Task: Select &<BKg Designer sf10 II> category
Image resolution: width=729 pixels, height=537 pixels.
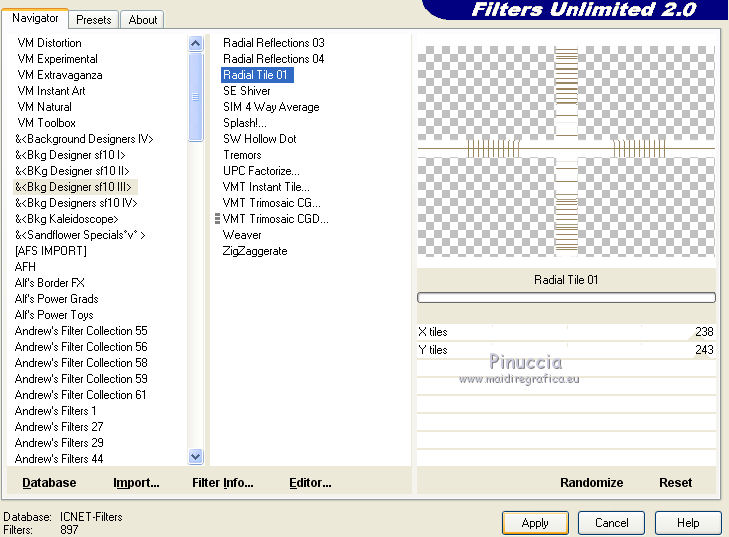Action: 72,171
